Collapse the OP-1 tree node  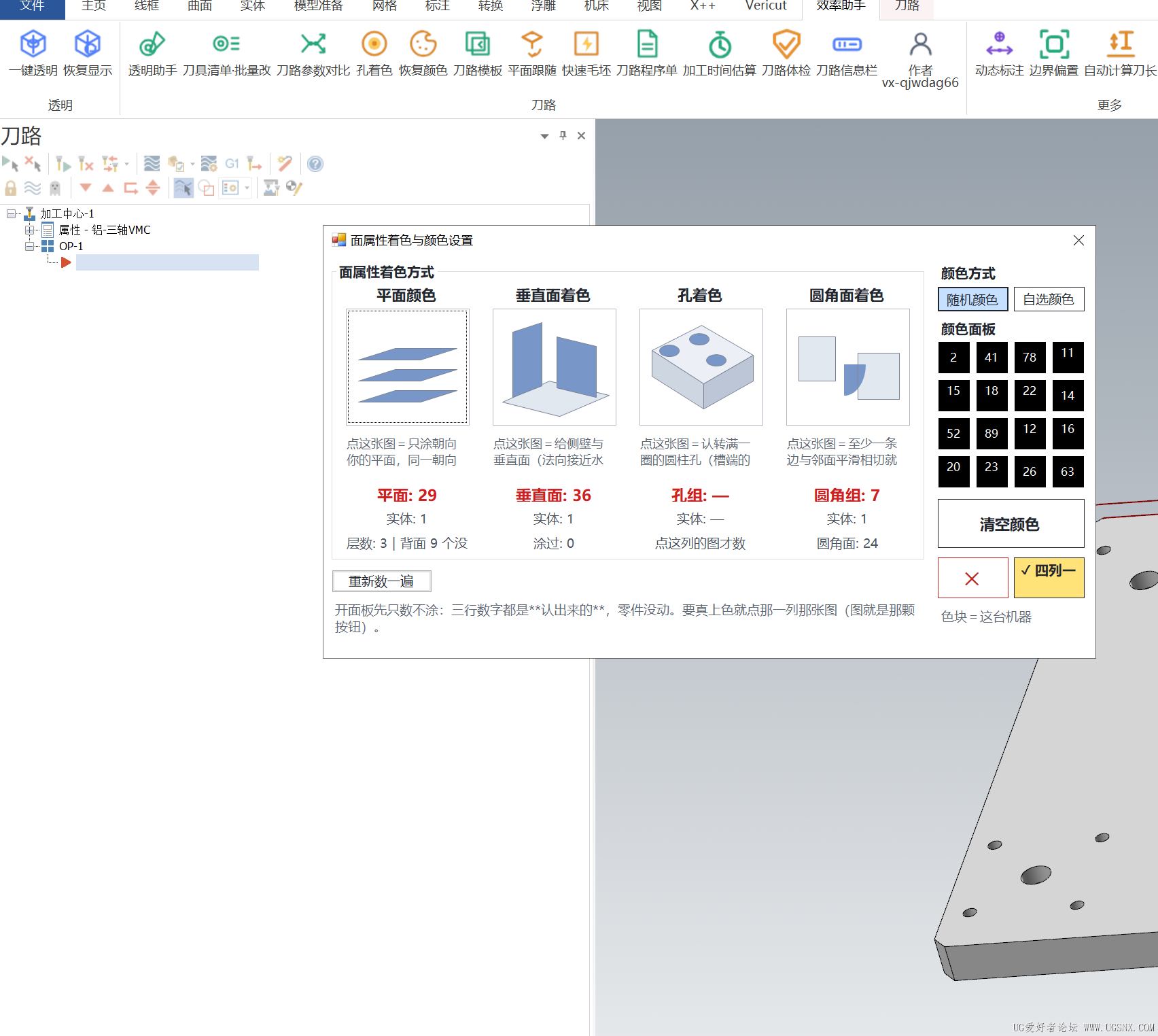point(29,246)
